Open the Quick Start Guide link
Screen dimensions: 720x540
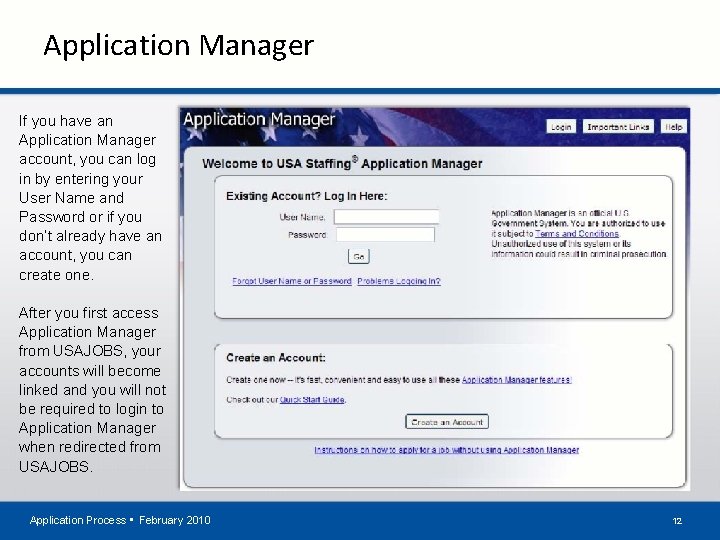312,399
